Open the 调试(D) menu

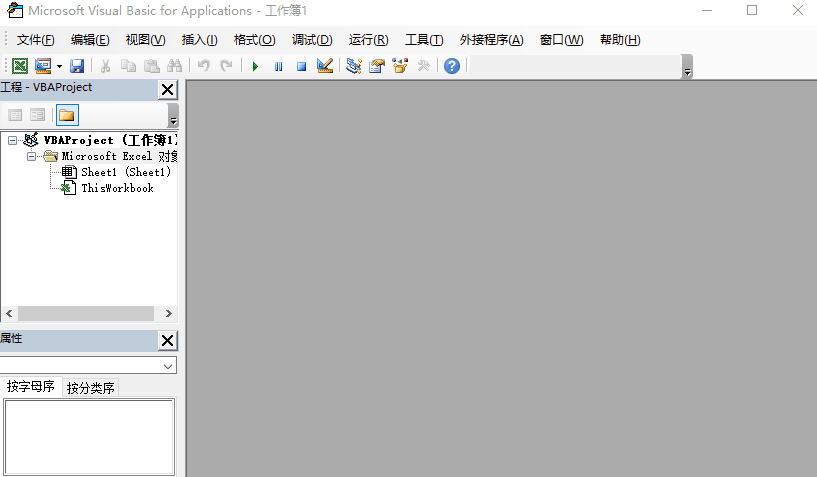(312, 40)
